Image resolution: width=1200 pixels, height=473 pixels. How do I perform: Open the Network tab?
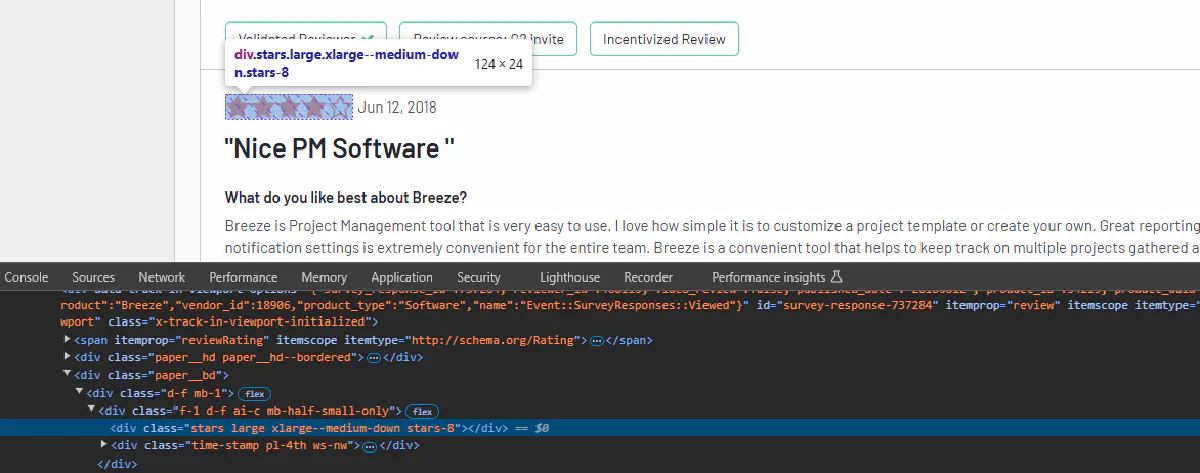pyautogui.click(x=161, y=277)
